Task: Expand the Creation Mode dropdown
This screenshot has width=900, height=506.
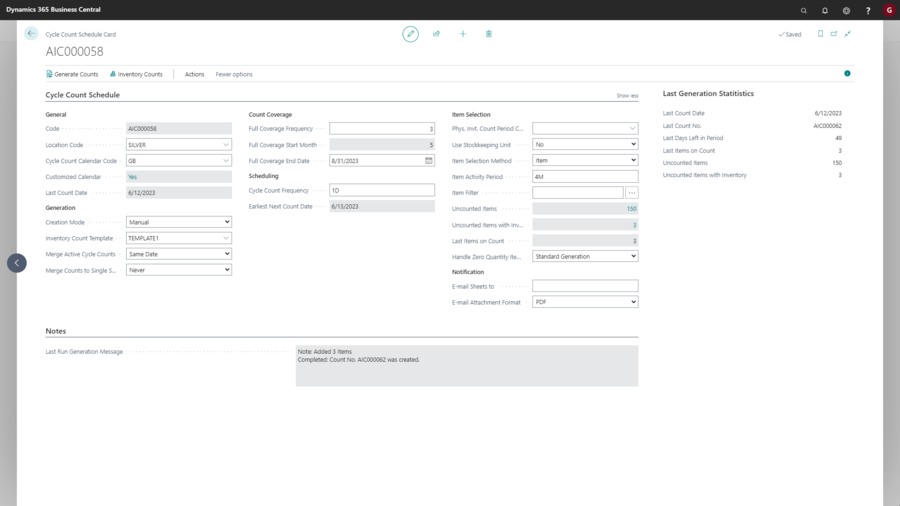Action: pyautogui.click(x=179, y=222)
